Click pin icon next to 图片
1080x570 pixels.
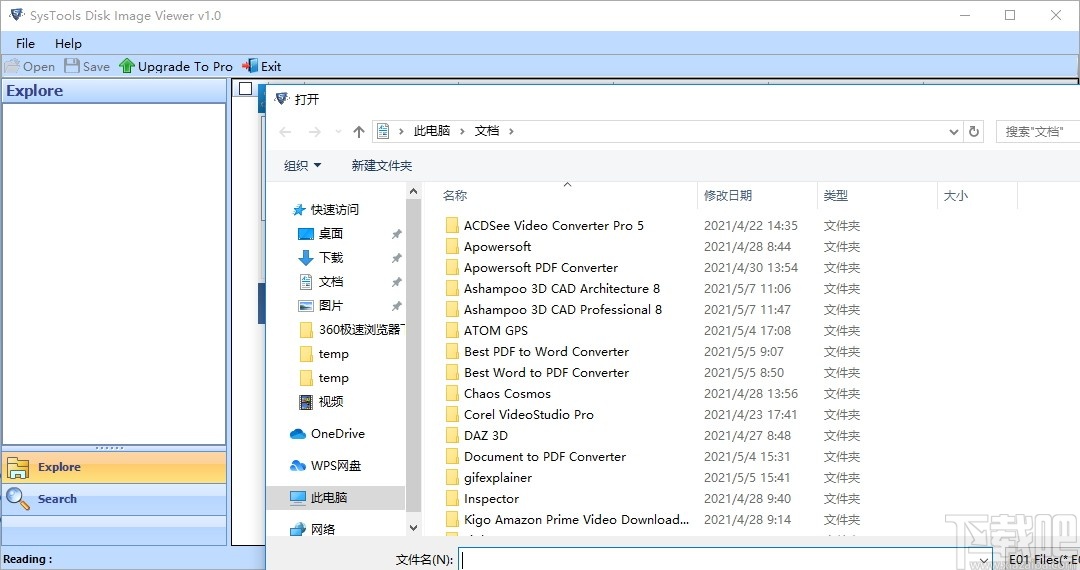397,306
